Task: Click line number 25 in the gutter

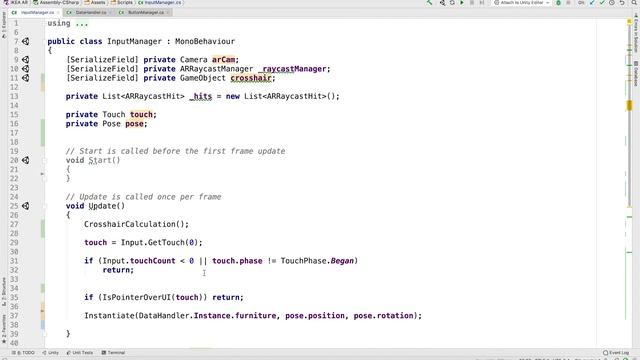Action: [14, 206]
